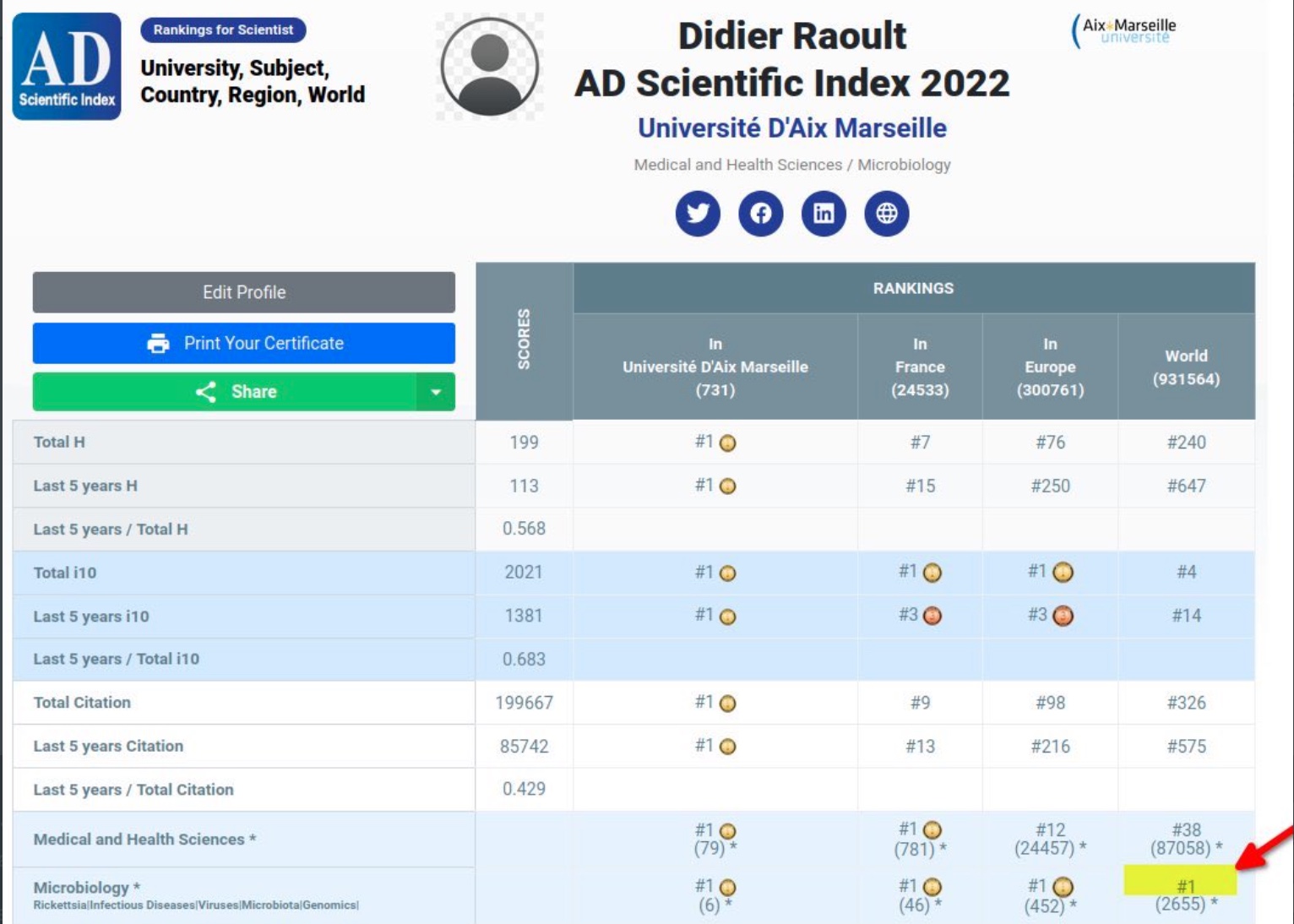Click the 0.568 ratio score

tap(524, 529)
